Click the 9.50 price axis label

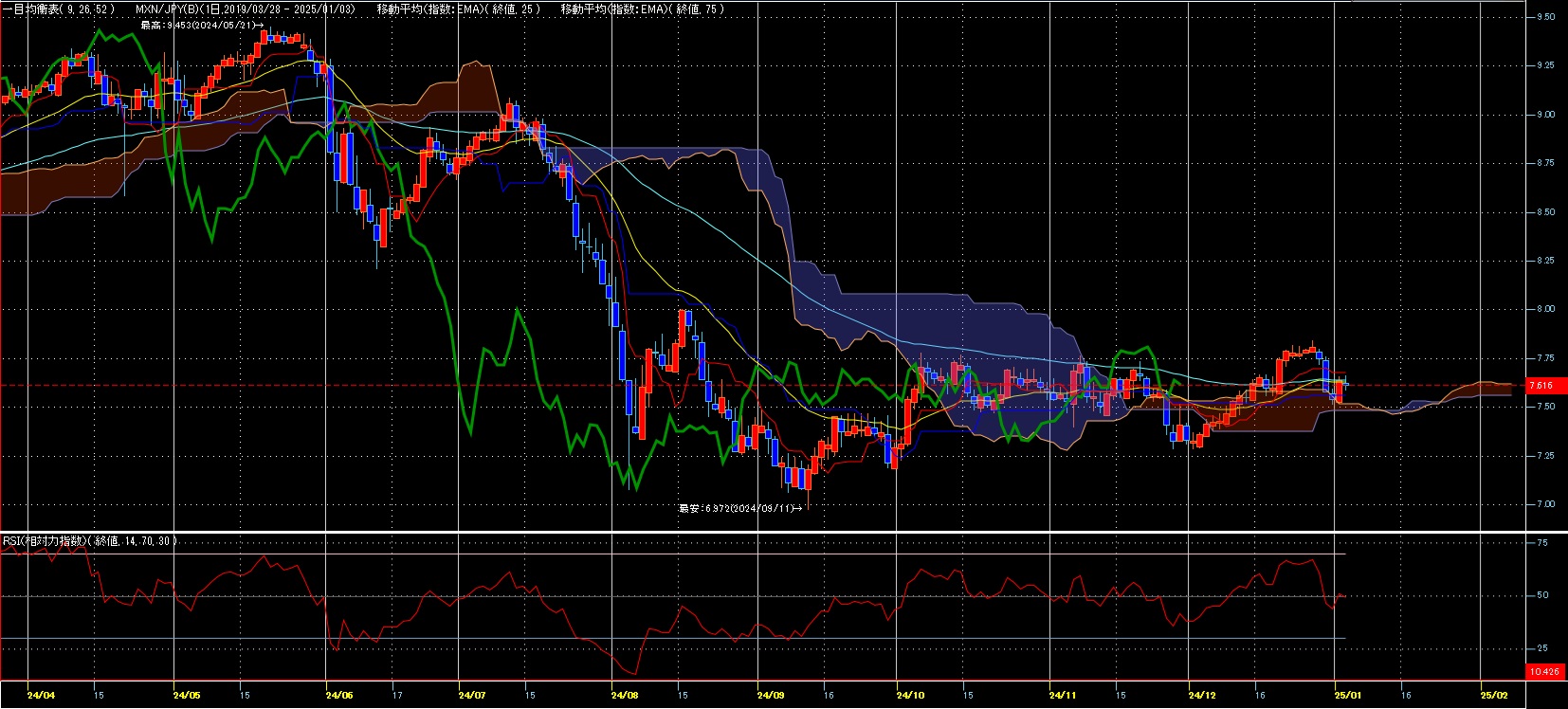(1545, 17)
